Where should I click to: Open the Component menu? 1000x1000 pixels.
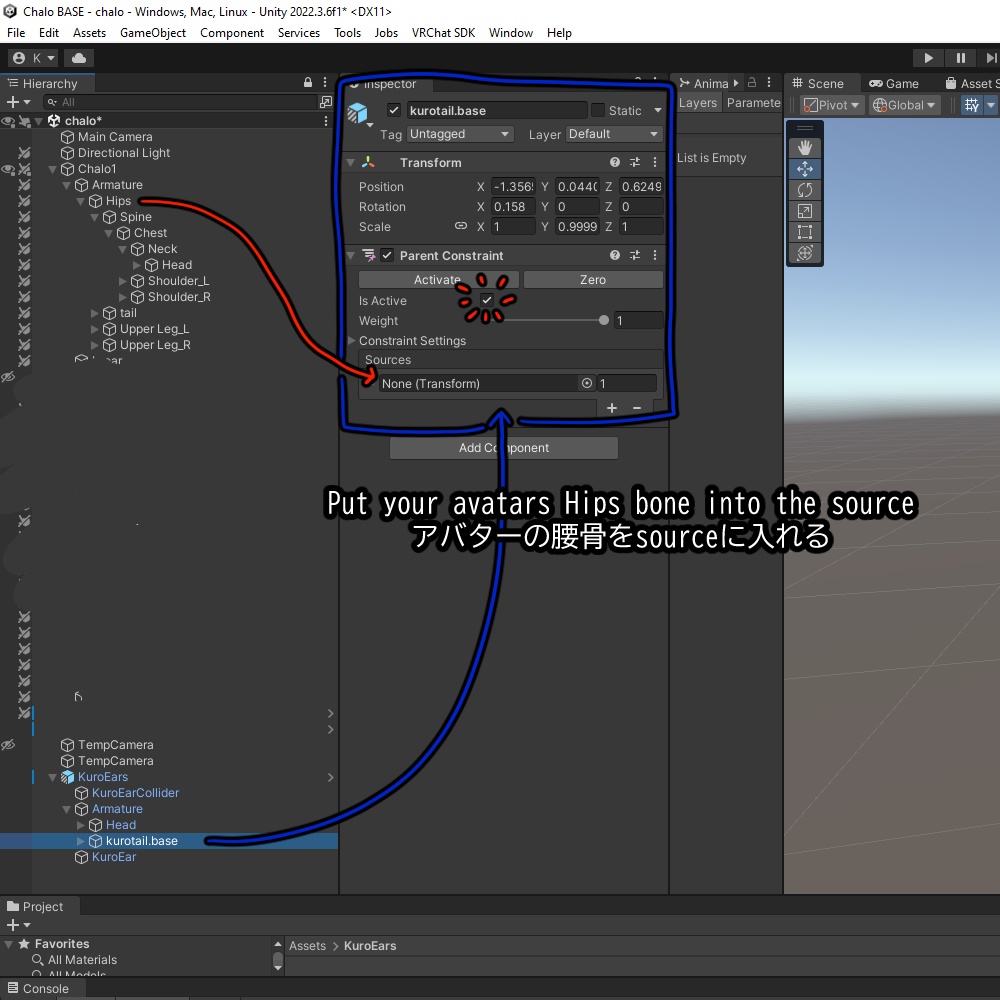point(232,33)
